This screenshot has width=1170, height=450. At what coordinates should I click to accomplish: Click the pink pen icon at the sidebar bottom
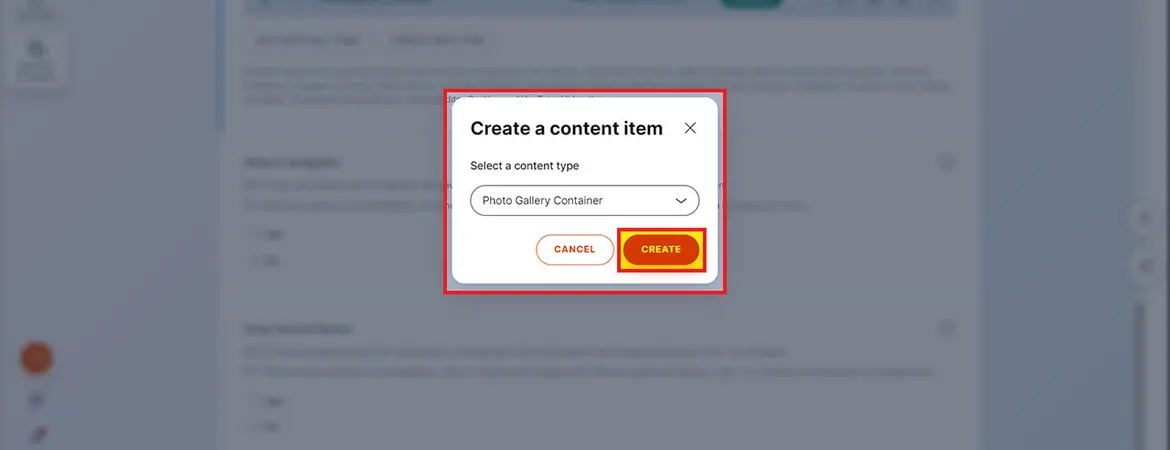(37, 435)
